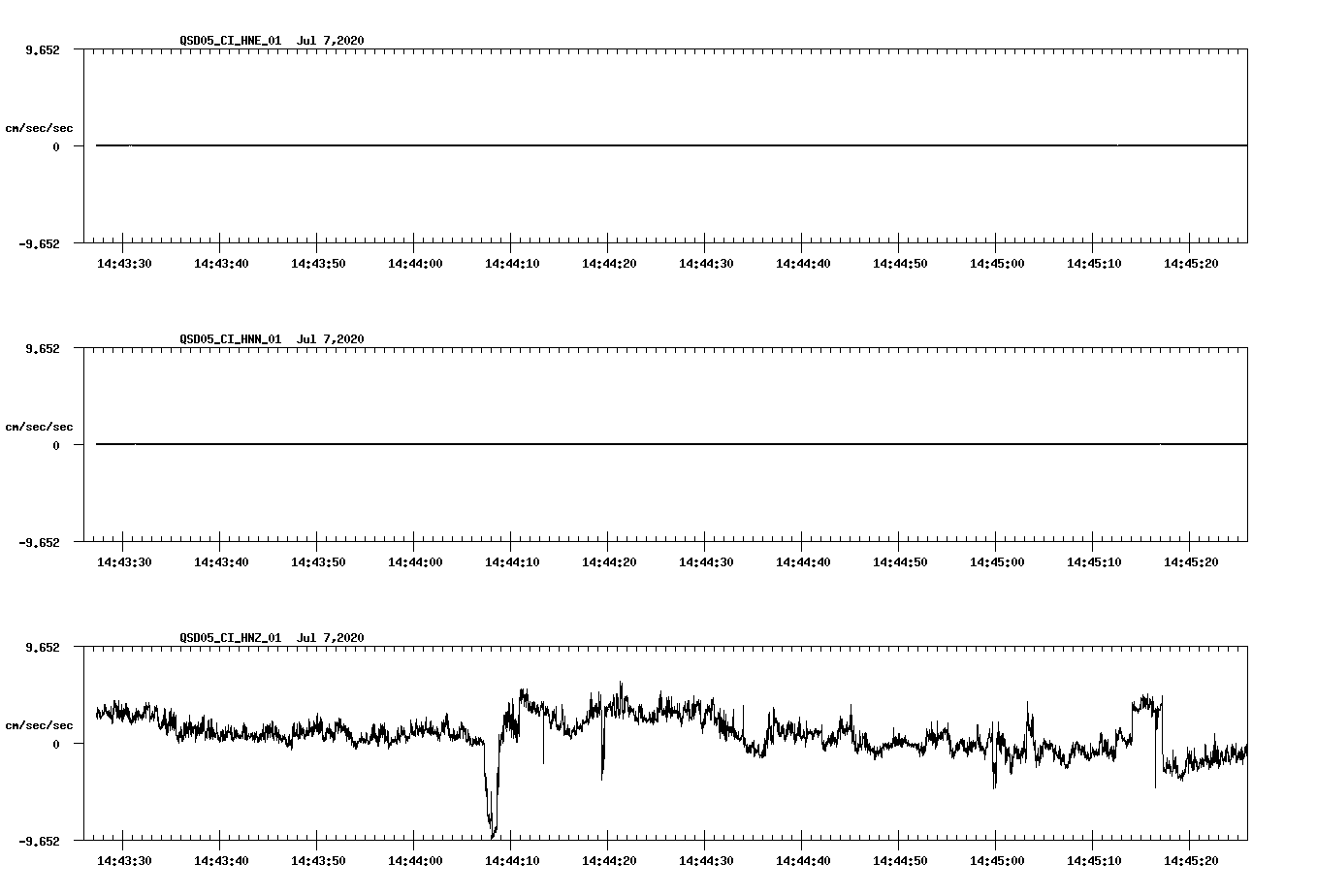Click 14:45:10 time label on HNN axis
The height and width of the screenshot is (896, 1317).
(1094, 562)
